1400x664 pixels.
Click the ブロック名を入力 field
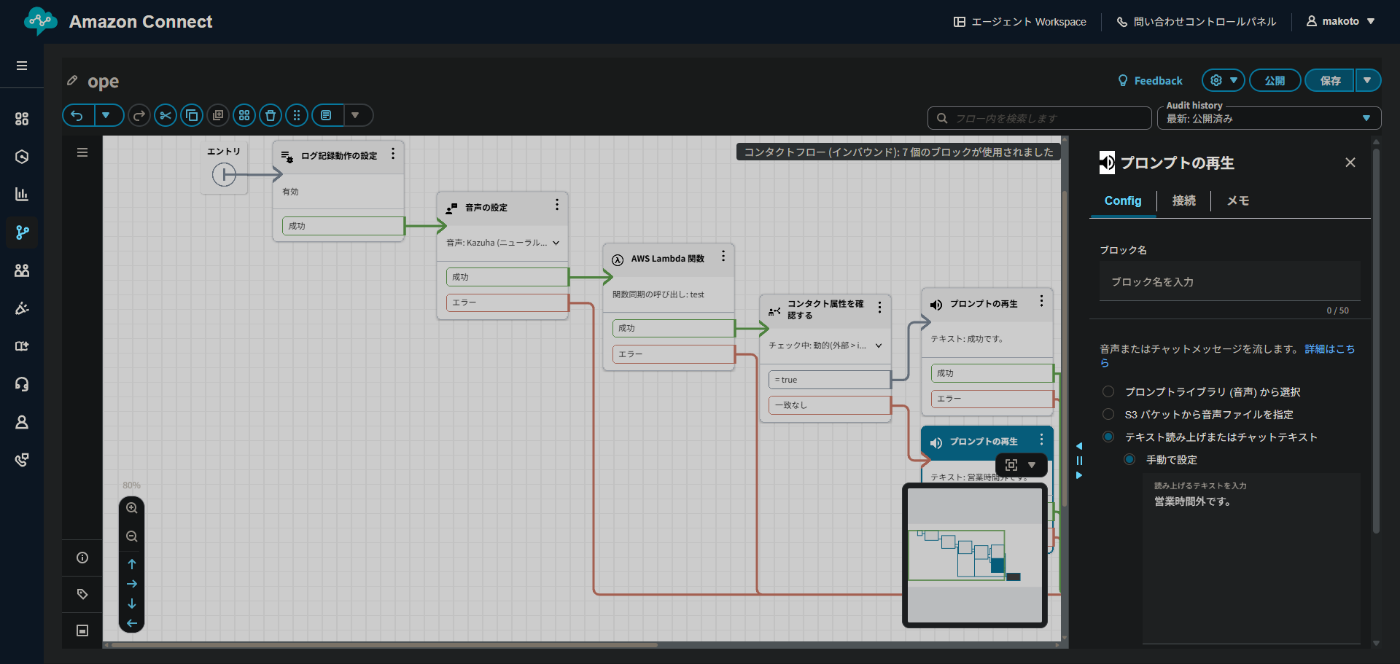click(x=1230, y=282)
